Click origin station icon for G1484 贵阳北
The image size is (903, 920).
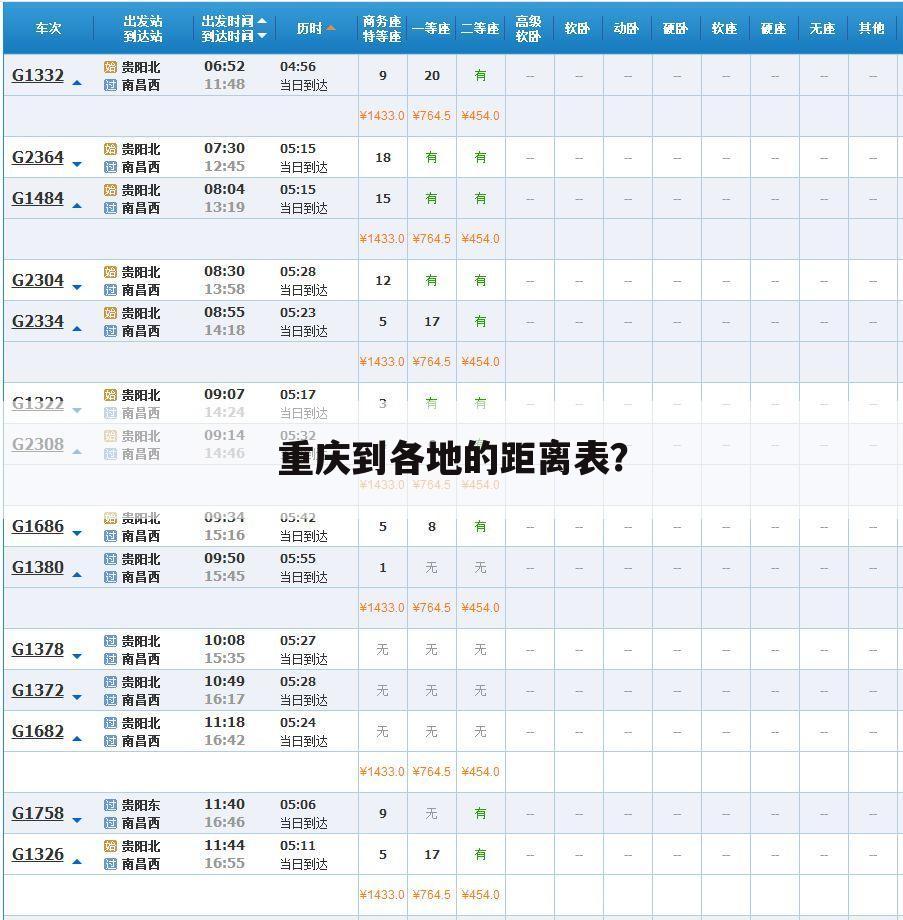point(110,190)
